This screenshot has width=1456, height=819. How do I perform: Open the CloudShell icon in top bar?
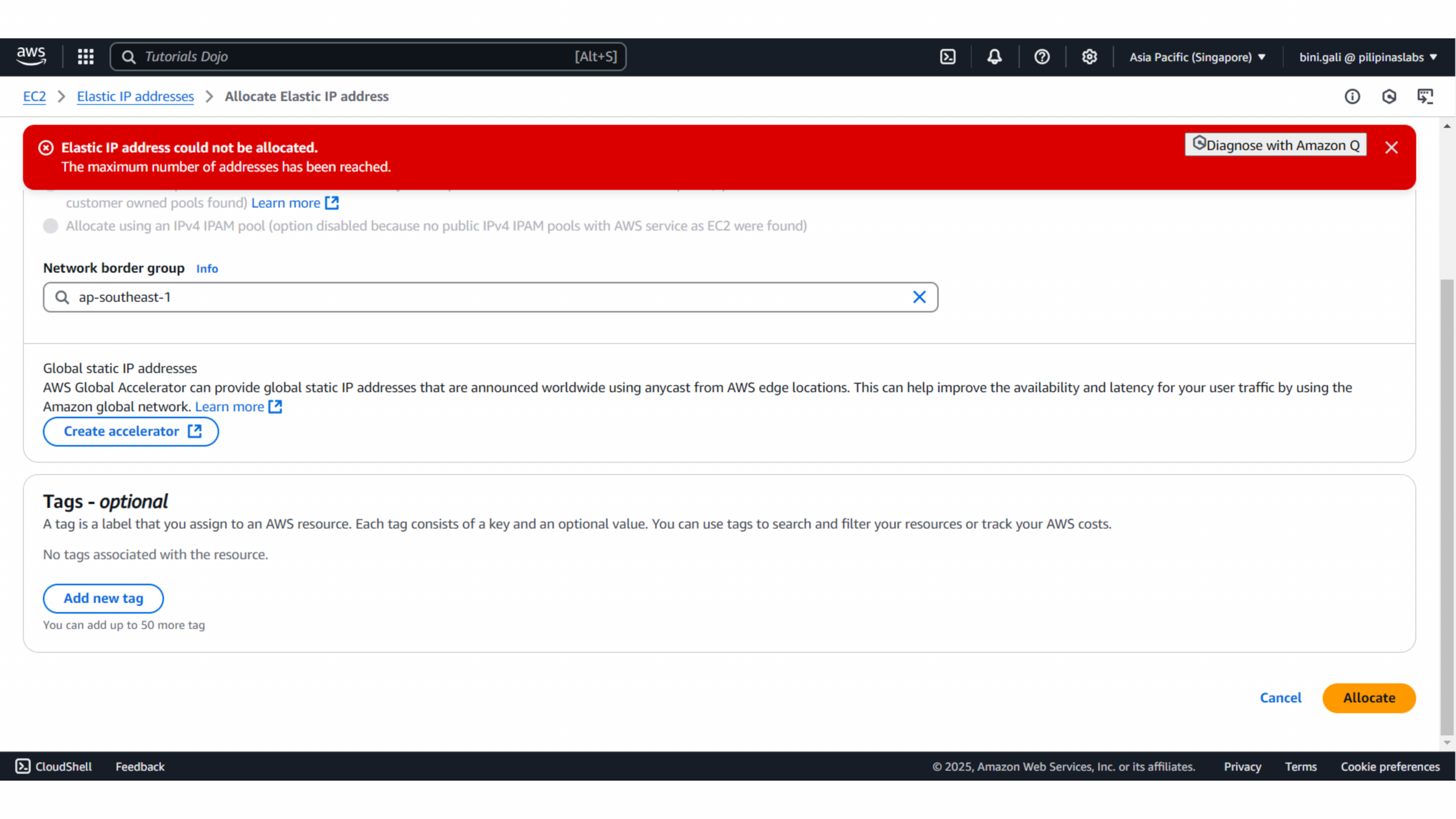[x=948, y=57]
